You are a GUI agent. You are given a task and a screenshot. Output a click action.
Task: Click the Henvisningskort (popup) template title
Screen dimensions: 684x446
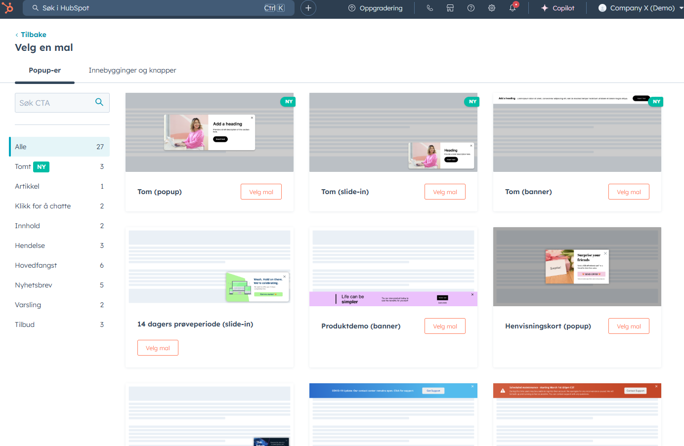[x=548, y=326]
